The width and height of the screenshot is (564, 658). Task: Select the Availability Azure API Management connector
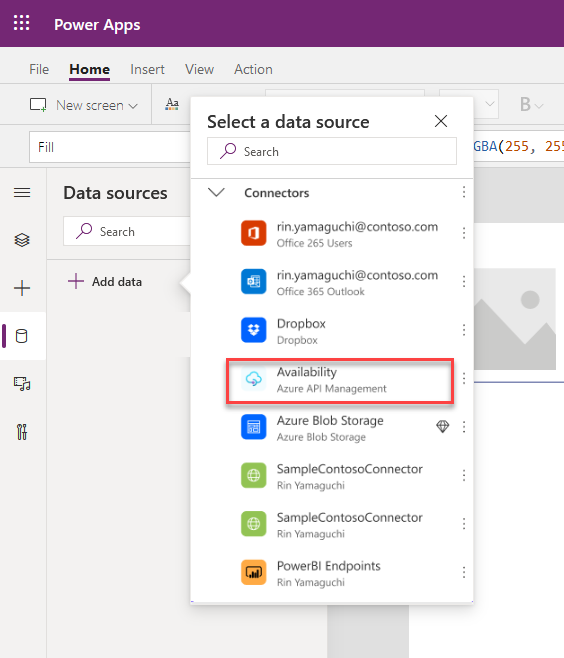click(x=340, y=381)
